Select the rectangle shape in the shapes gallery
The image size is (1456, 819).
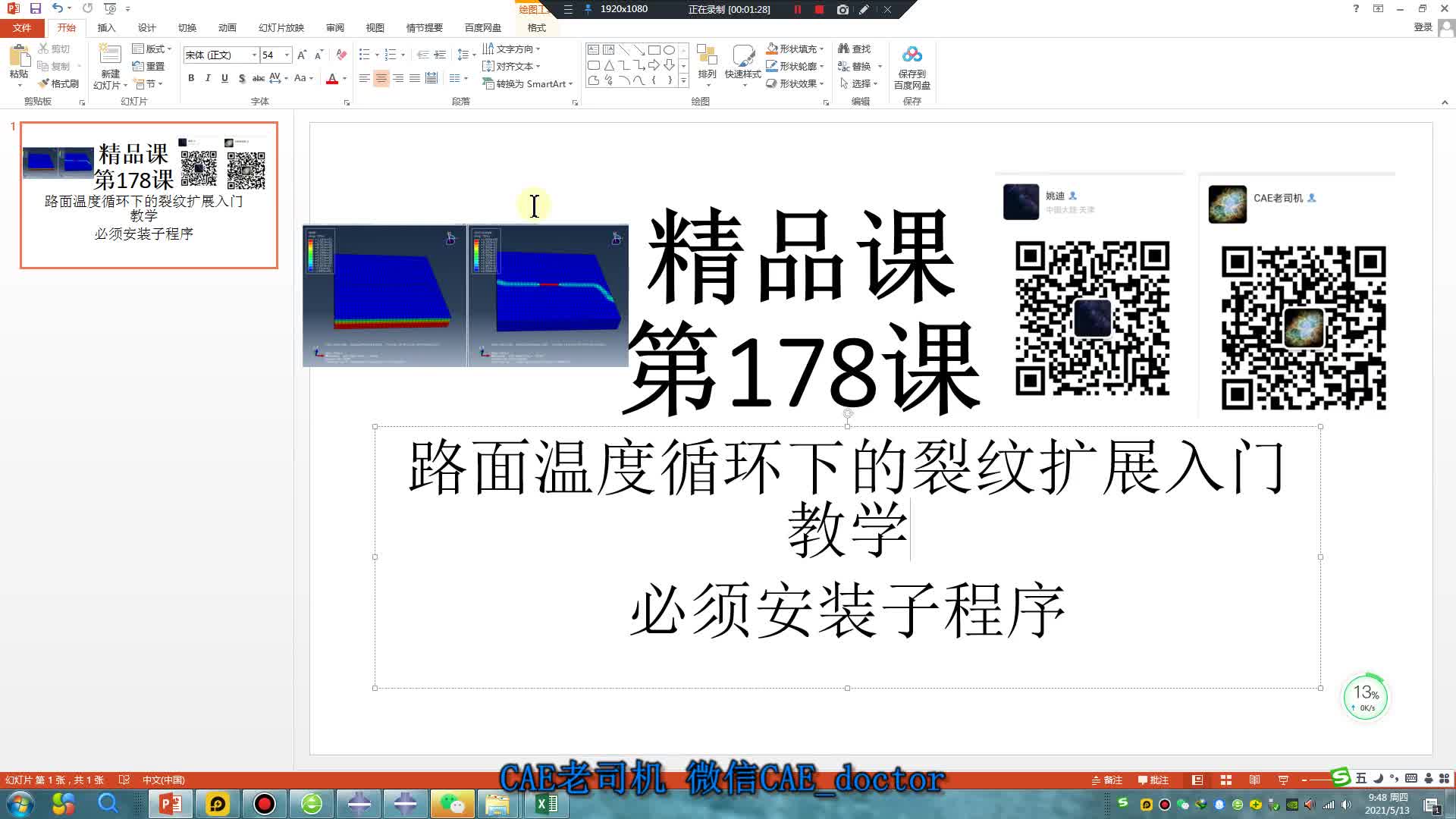tap(654, 50)
